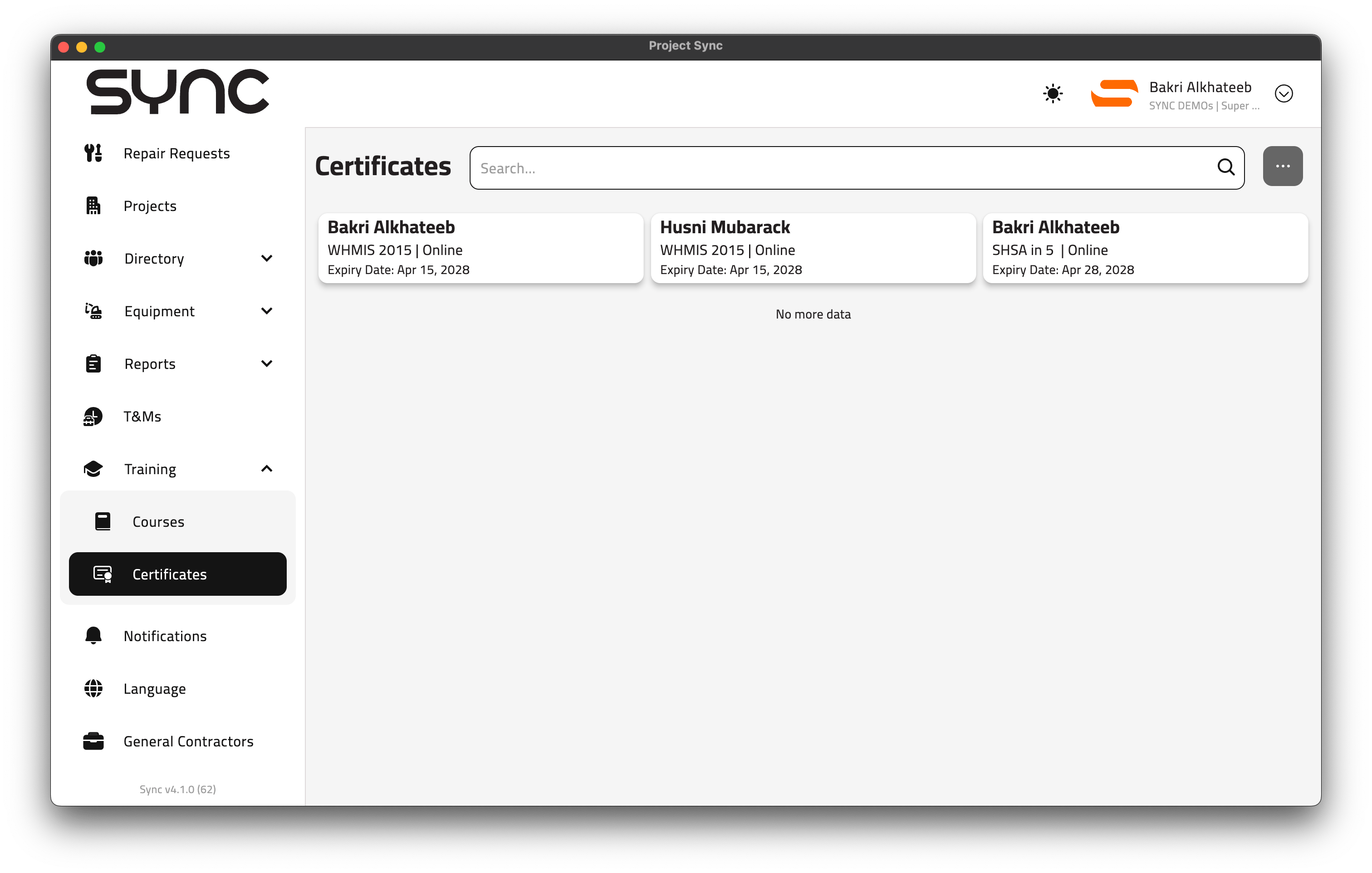The height and width of the screenshot is (873, 1372).
Task: Click the Sync v4.1.0 (62) version text
Action: [x=177, y=789]
